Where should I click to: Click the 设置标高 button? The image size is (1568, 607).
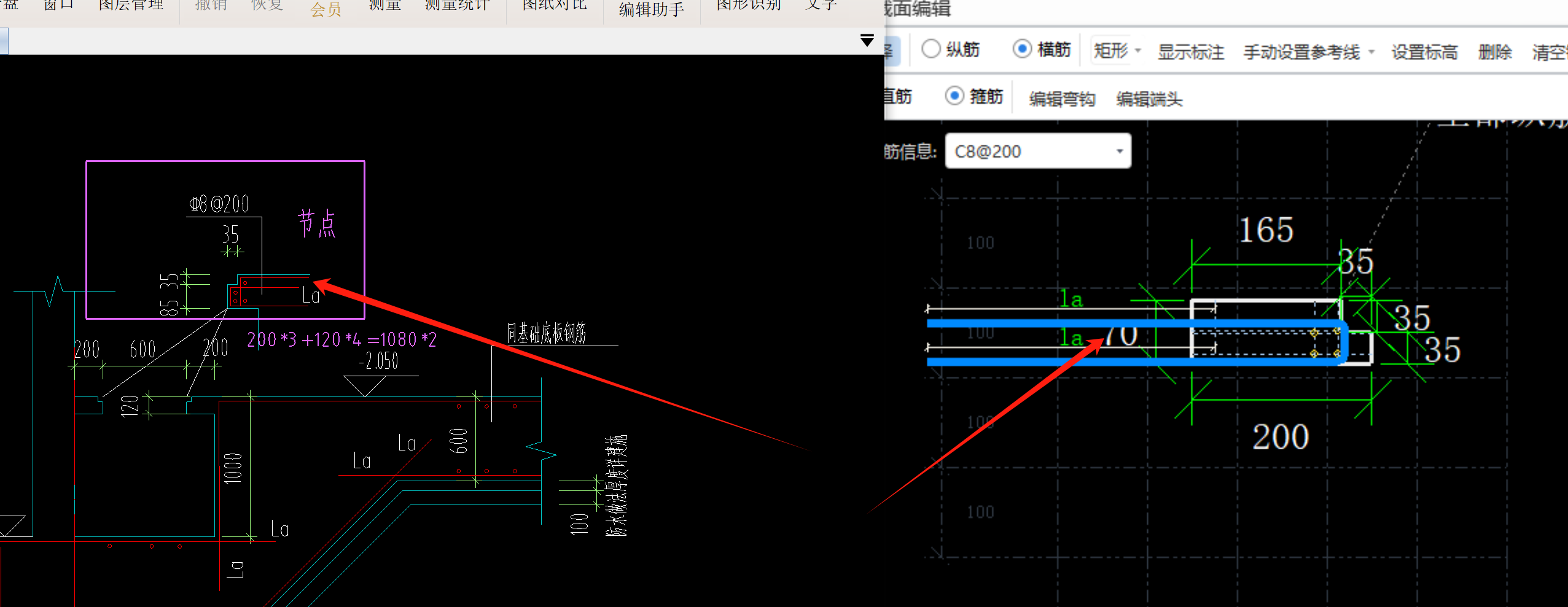[1424, 52]
